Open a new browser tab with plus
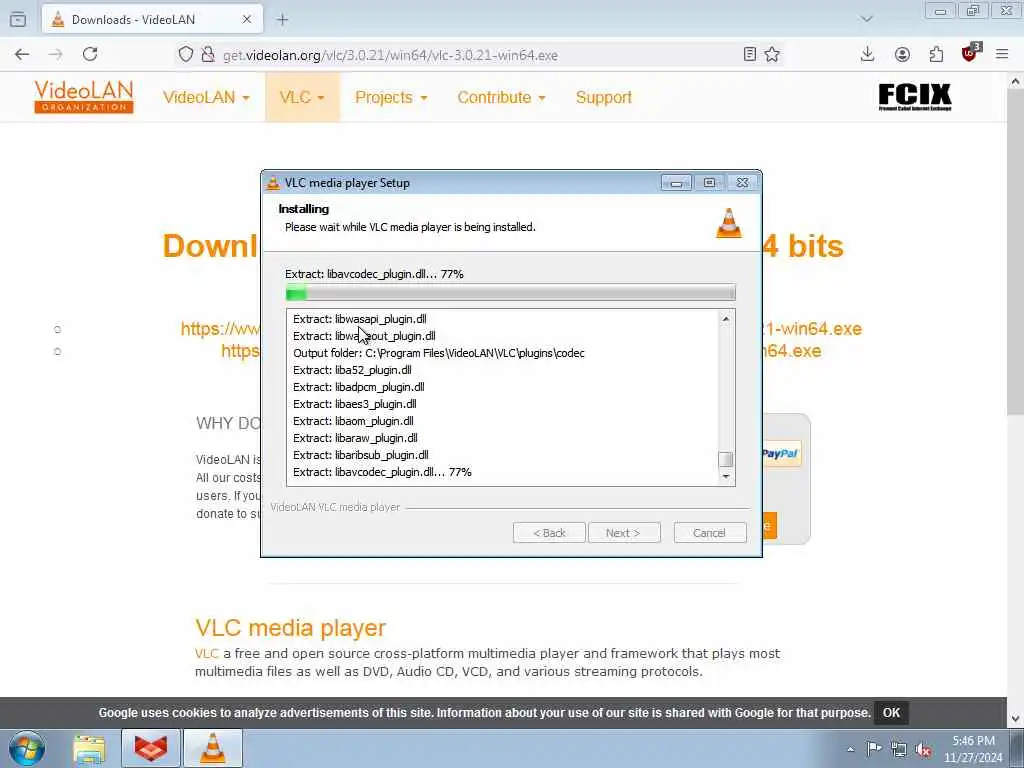 click(x=282, y=20)
